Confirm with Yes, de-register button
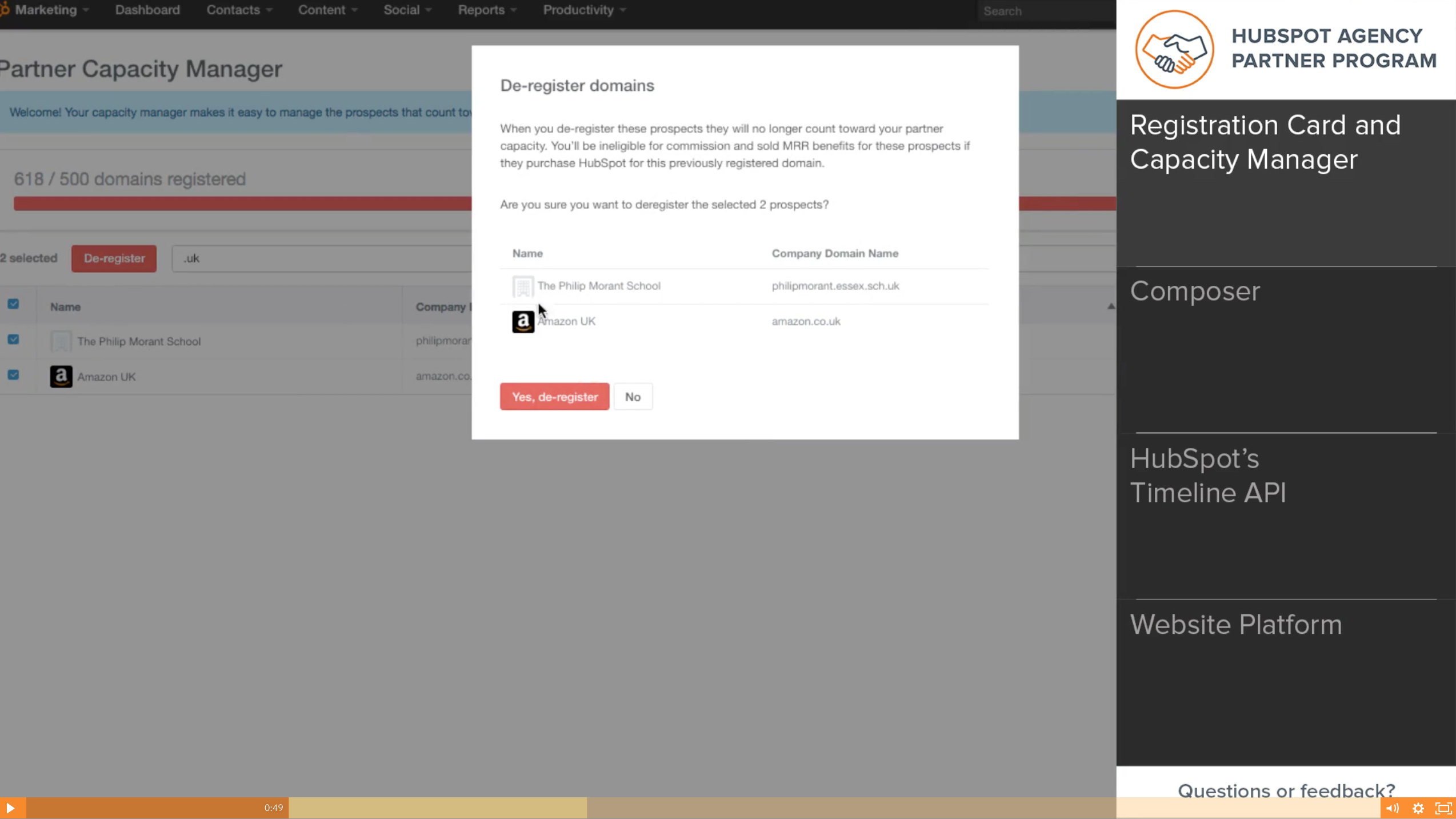This screenshot has width=1456, height=819. point(554,397)
